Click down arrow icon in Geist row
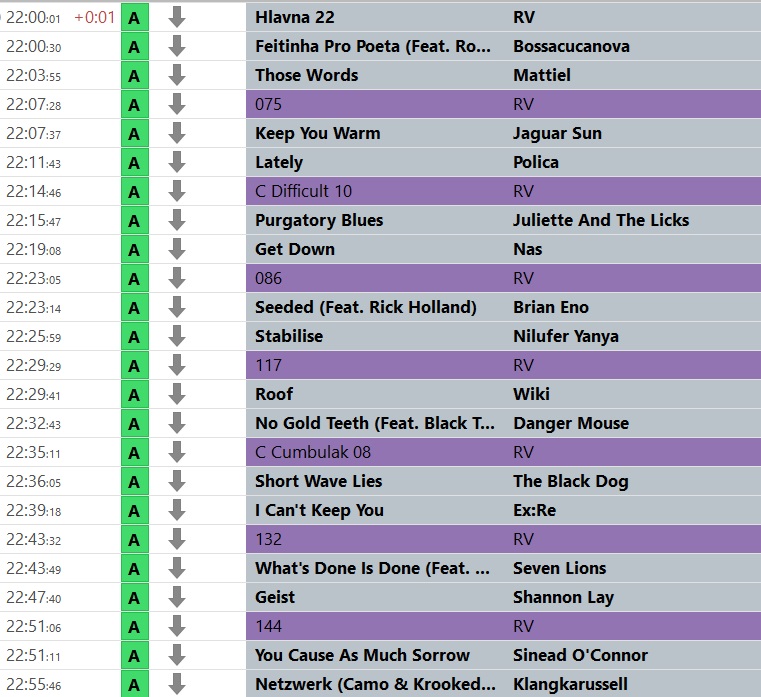This screenshot has height=697, width=761. 177,597
